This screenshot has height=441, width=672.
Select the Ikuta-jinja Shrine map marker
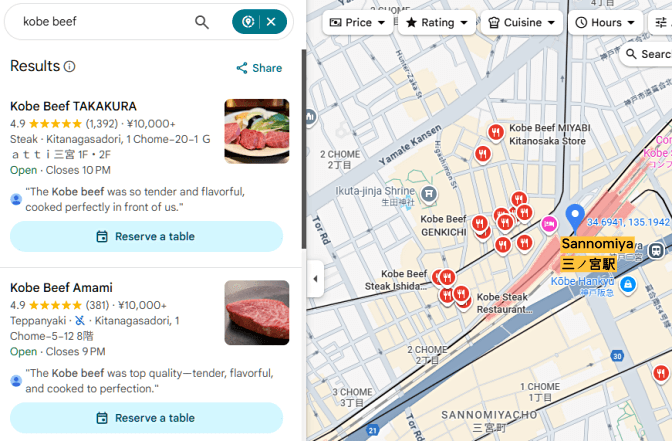point(429,194)
